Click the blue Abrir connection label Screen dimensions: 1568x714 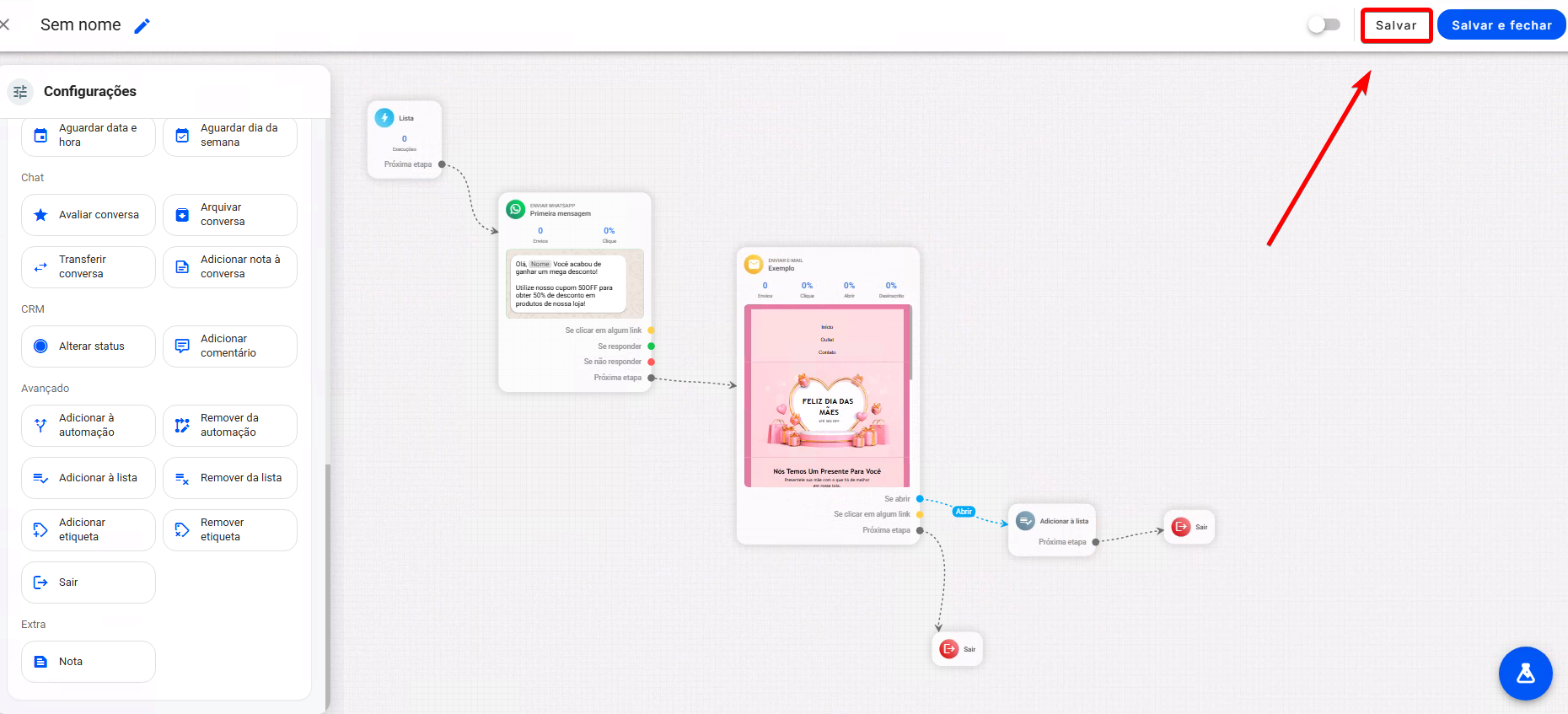coord(964,512)
